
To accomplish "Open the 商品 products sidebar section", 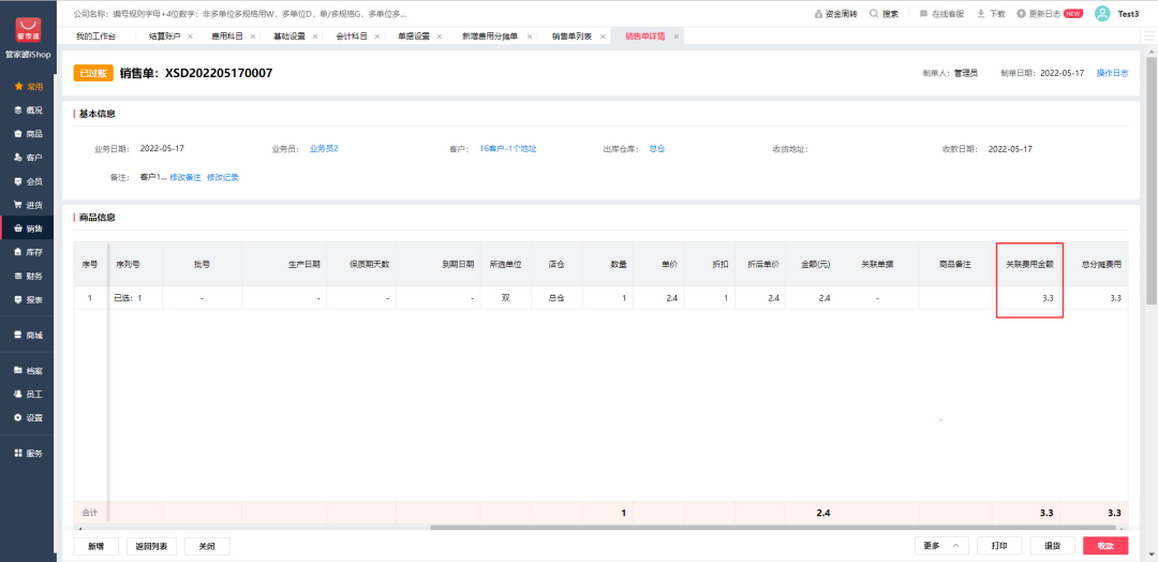I will coord(28,134).
